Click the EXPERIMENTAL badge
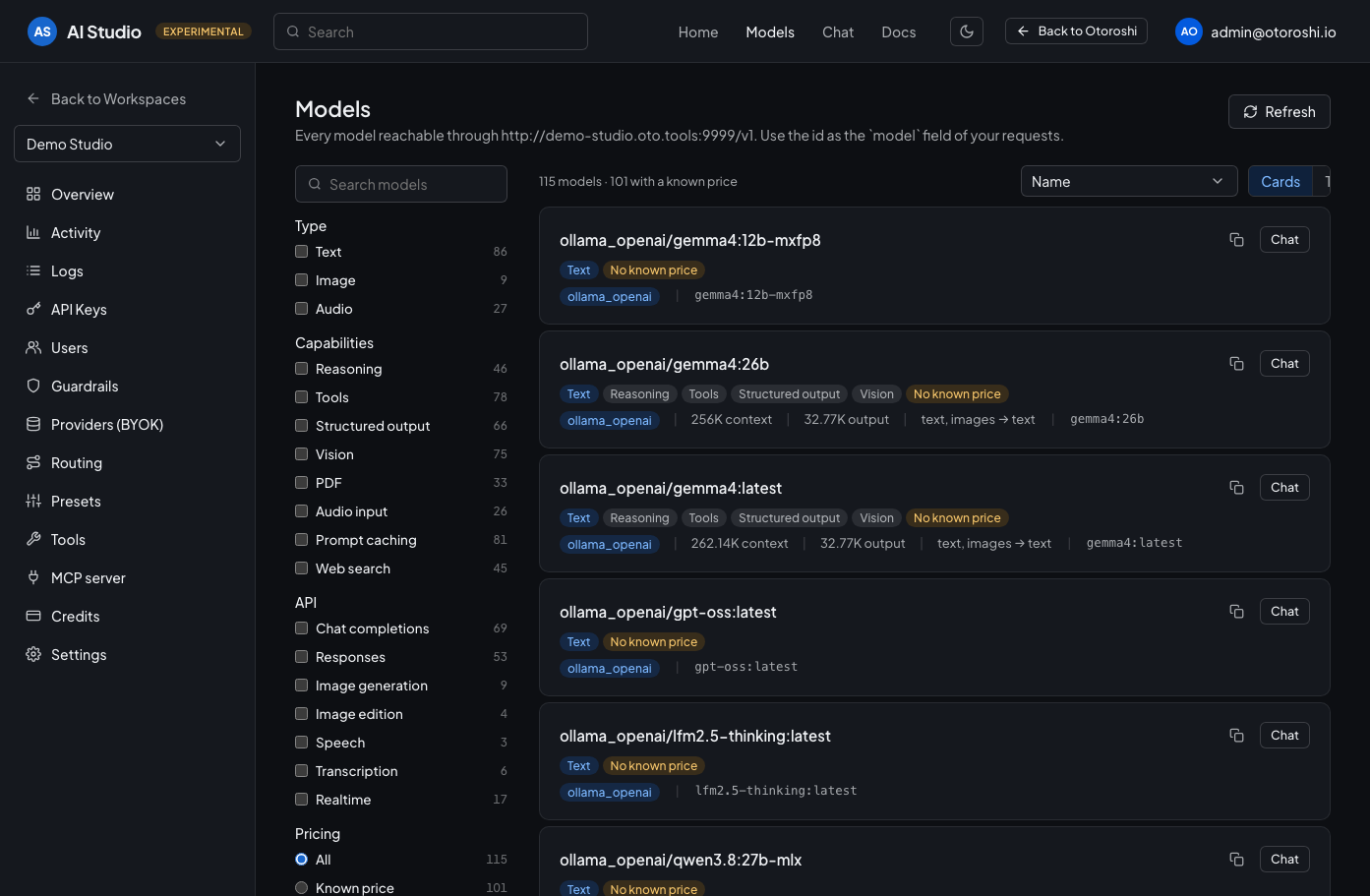The width and height of the screenshot is (1370, 896). 204,31
